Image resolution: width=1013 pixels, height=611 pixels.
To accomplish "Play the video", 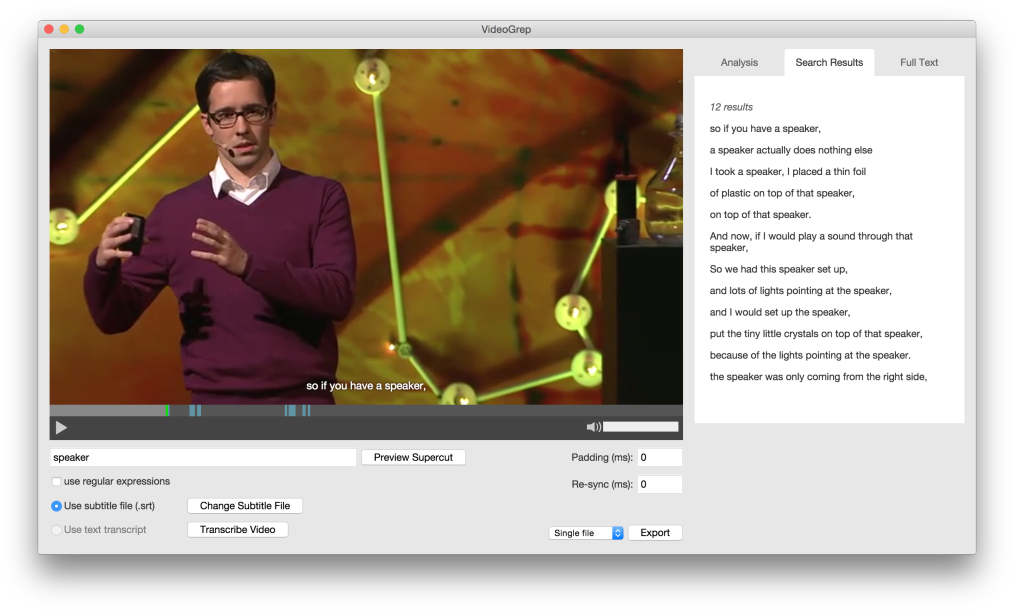I will [x=61, y=428].
